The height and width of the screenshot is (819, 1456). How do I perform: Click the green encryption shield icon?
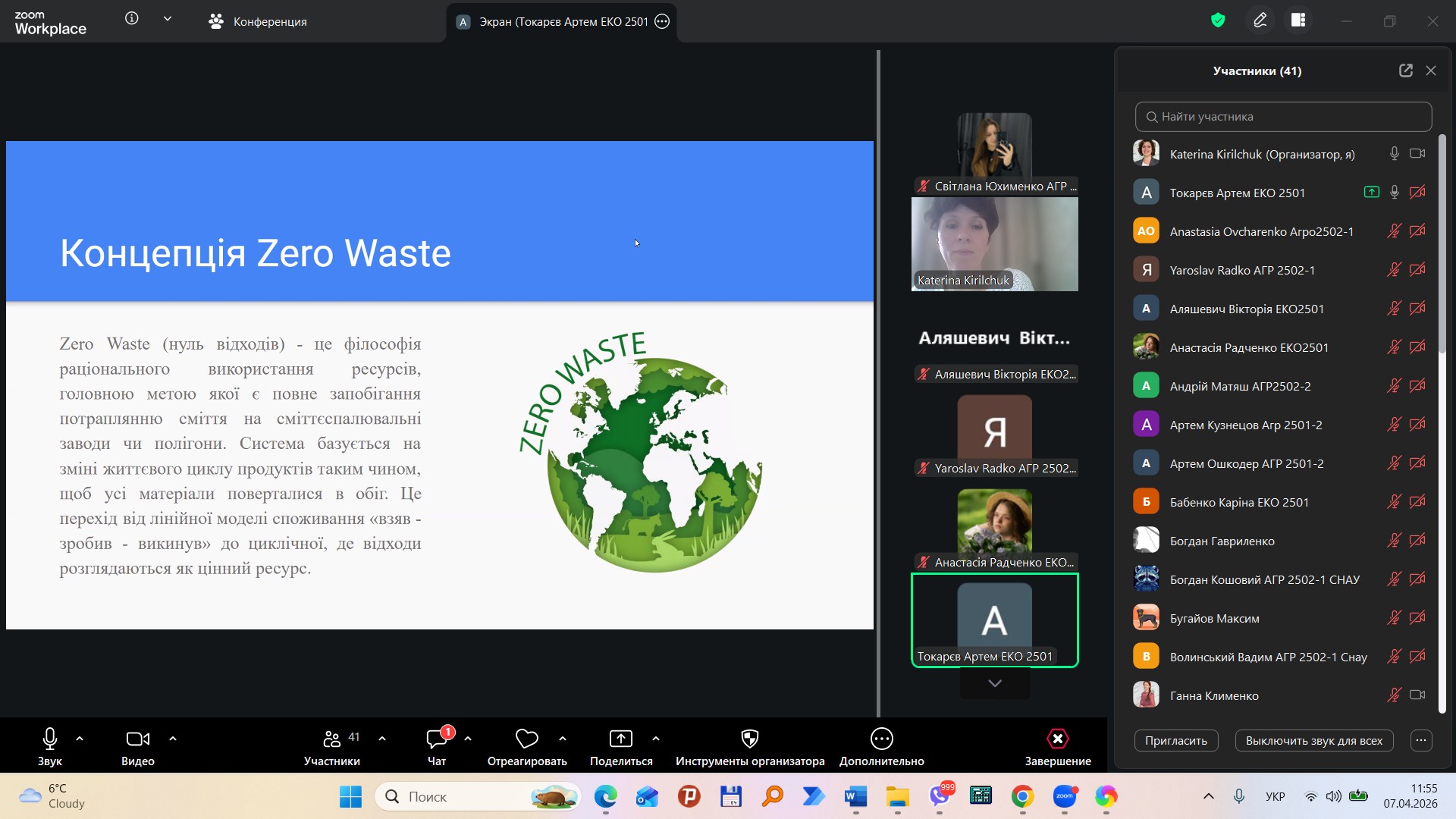tap(1218, 20)
